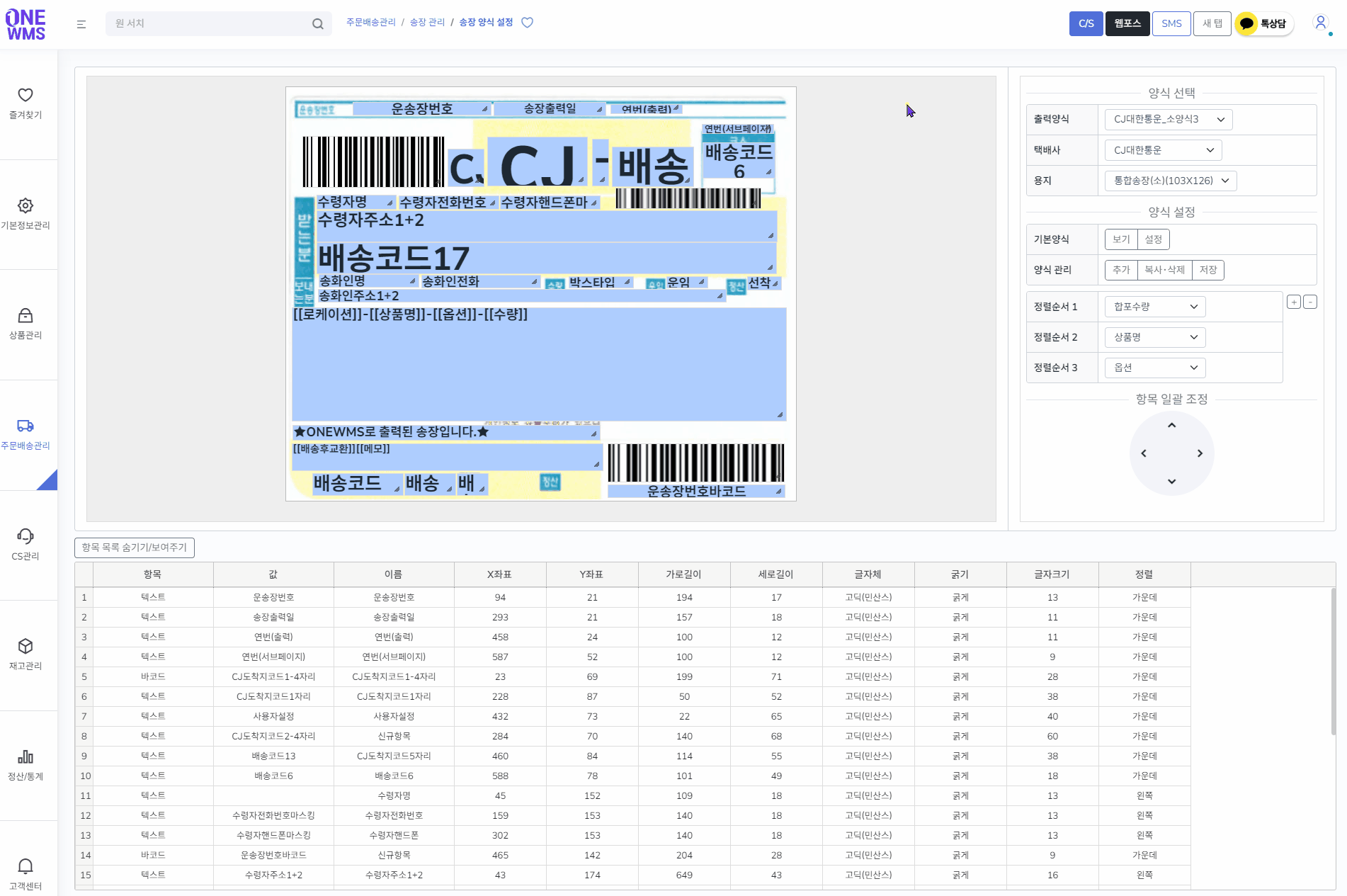Open the 용지 통합송장(소) dropdown
1347x896 pixels.
1171,181
